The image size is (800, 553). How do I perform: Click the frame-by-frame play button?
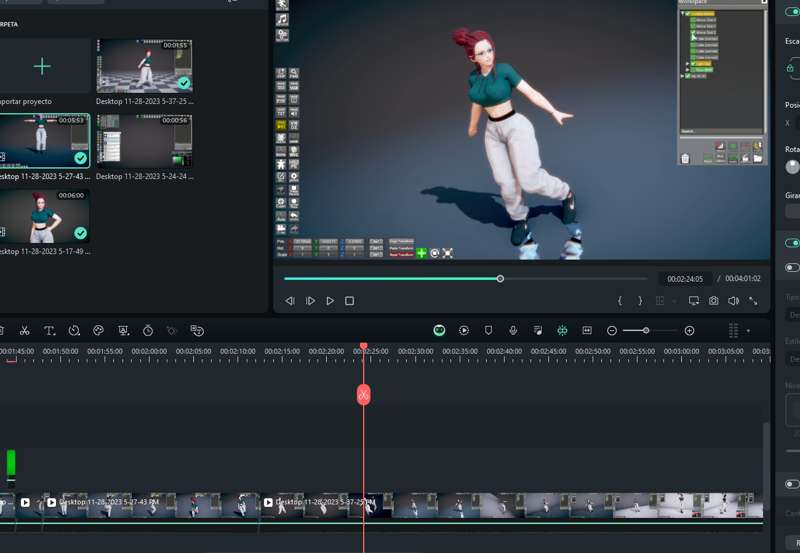tap(310, 301)
